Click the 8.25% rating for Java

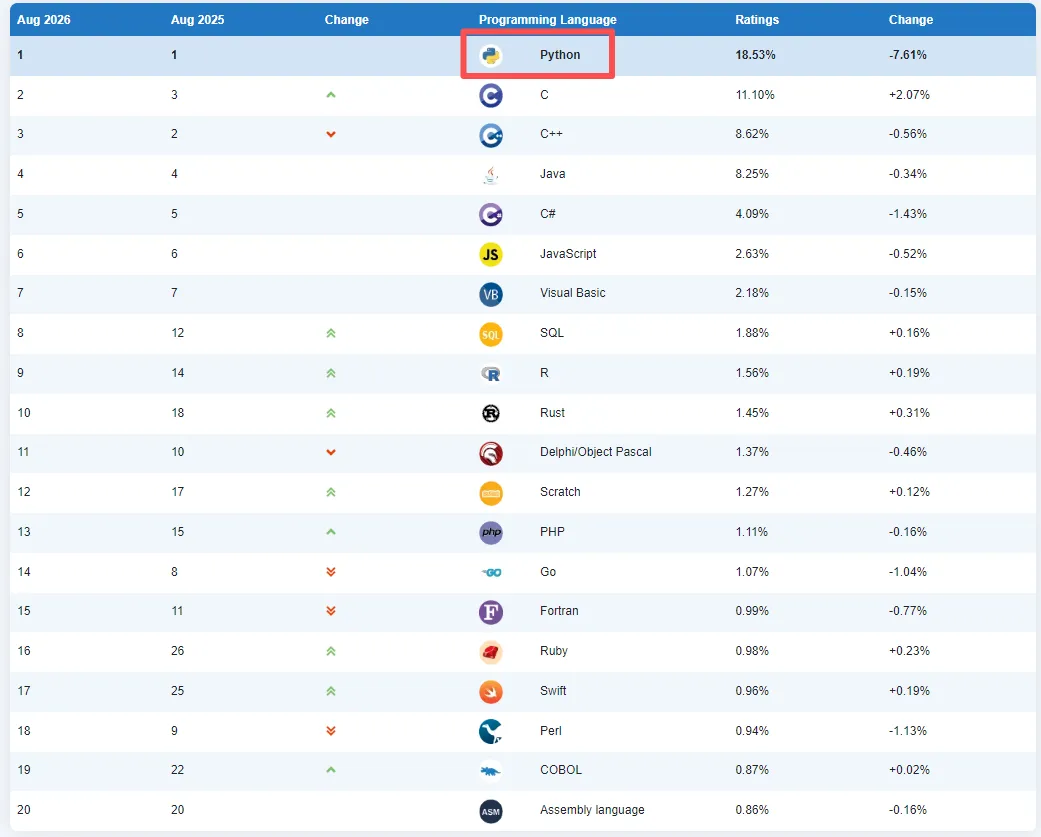pyautogui.click(x=752, y=174)
